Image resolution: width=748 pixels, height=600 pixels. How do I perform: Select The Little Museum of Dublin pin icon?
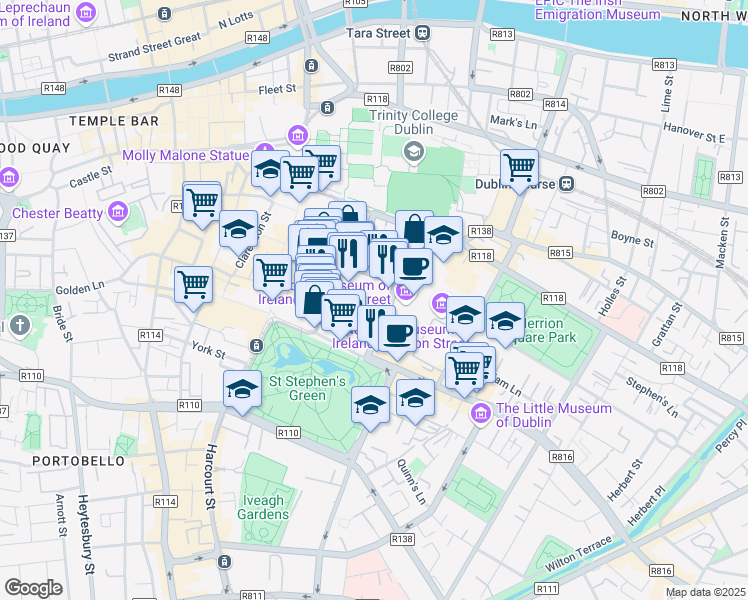(x=480, y=414)
